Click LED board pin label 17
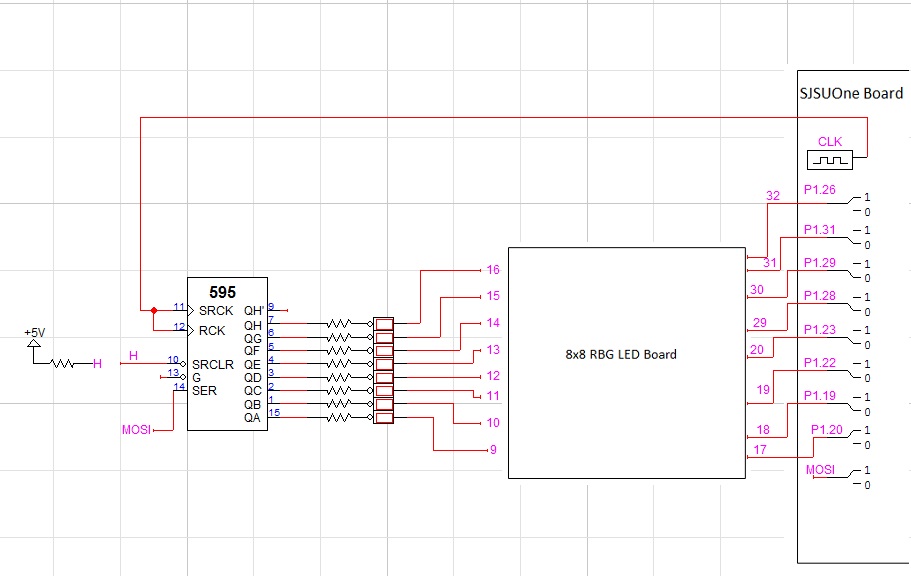 (760, 449)
